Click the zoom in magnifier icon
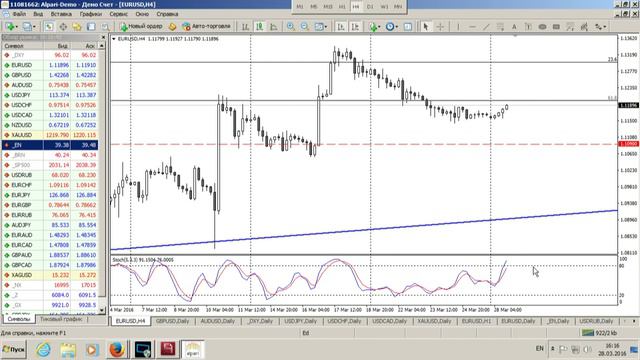The width and height of the screenshot is (640, 360). pyautogui.click(x=291, y=27)
